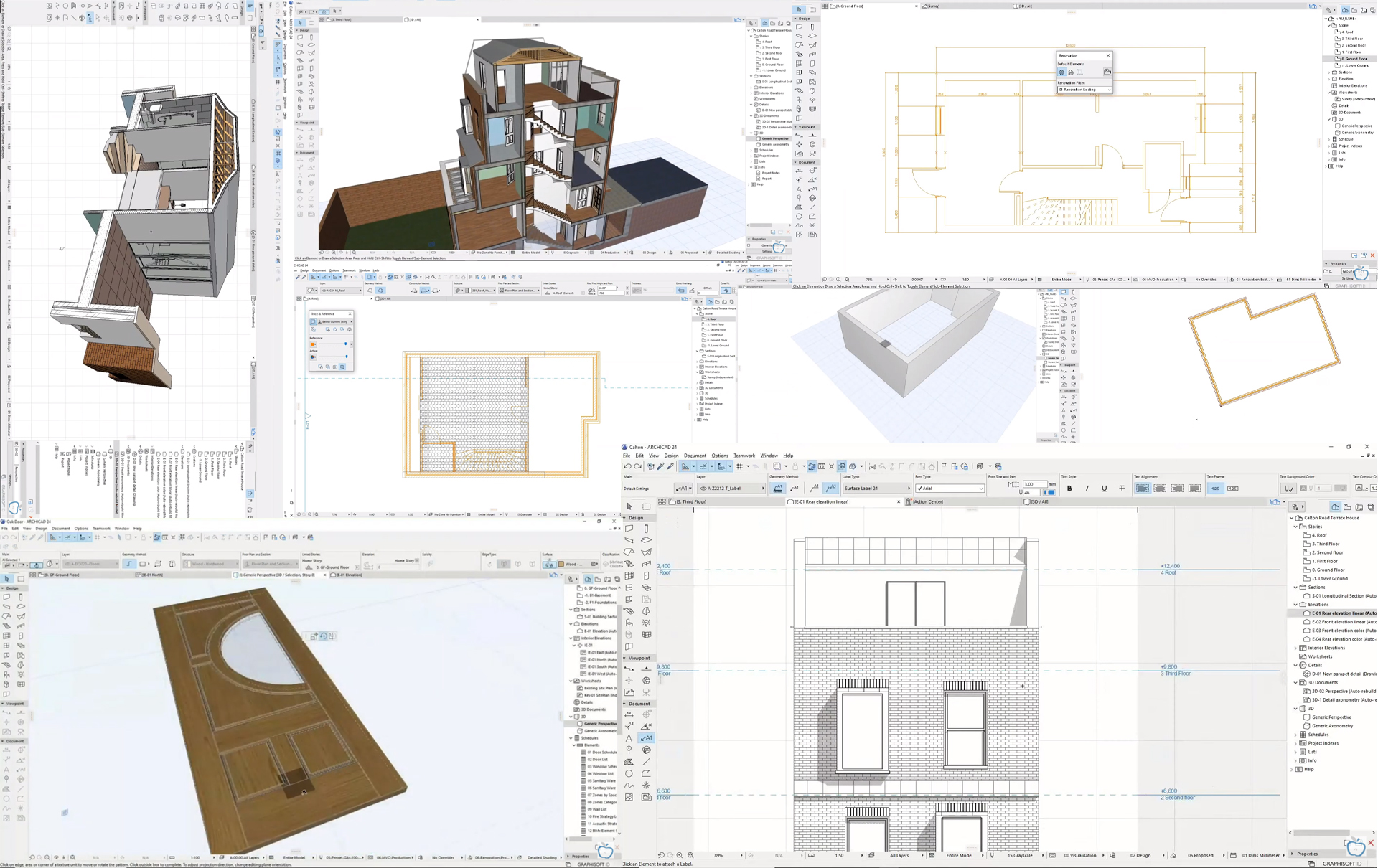Enable centered text alignment
This screenshot has height=868, width=1378.
[1160, 489]
